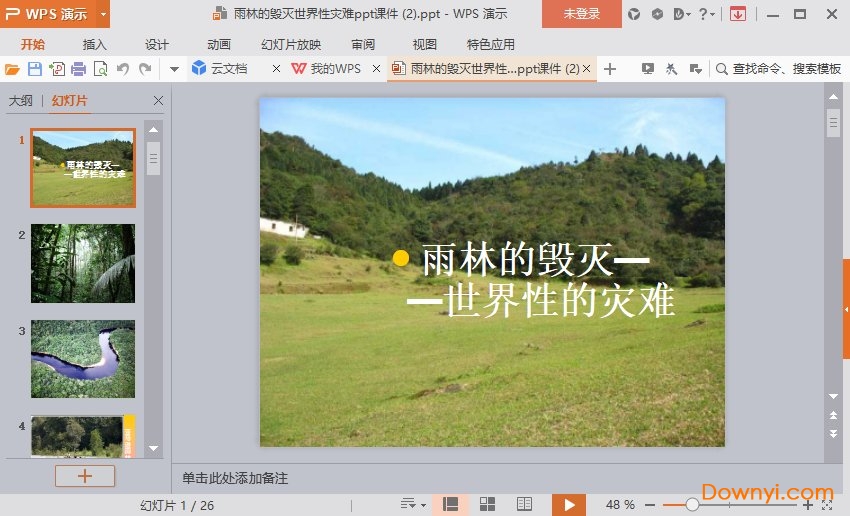The height and width of the screenshot is (516, 850).
Task: Open the 幻灯片放映 ribbon tab
Action: click(291, 44)
